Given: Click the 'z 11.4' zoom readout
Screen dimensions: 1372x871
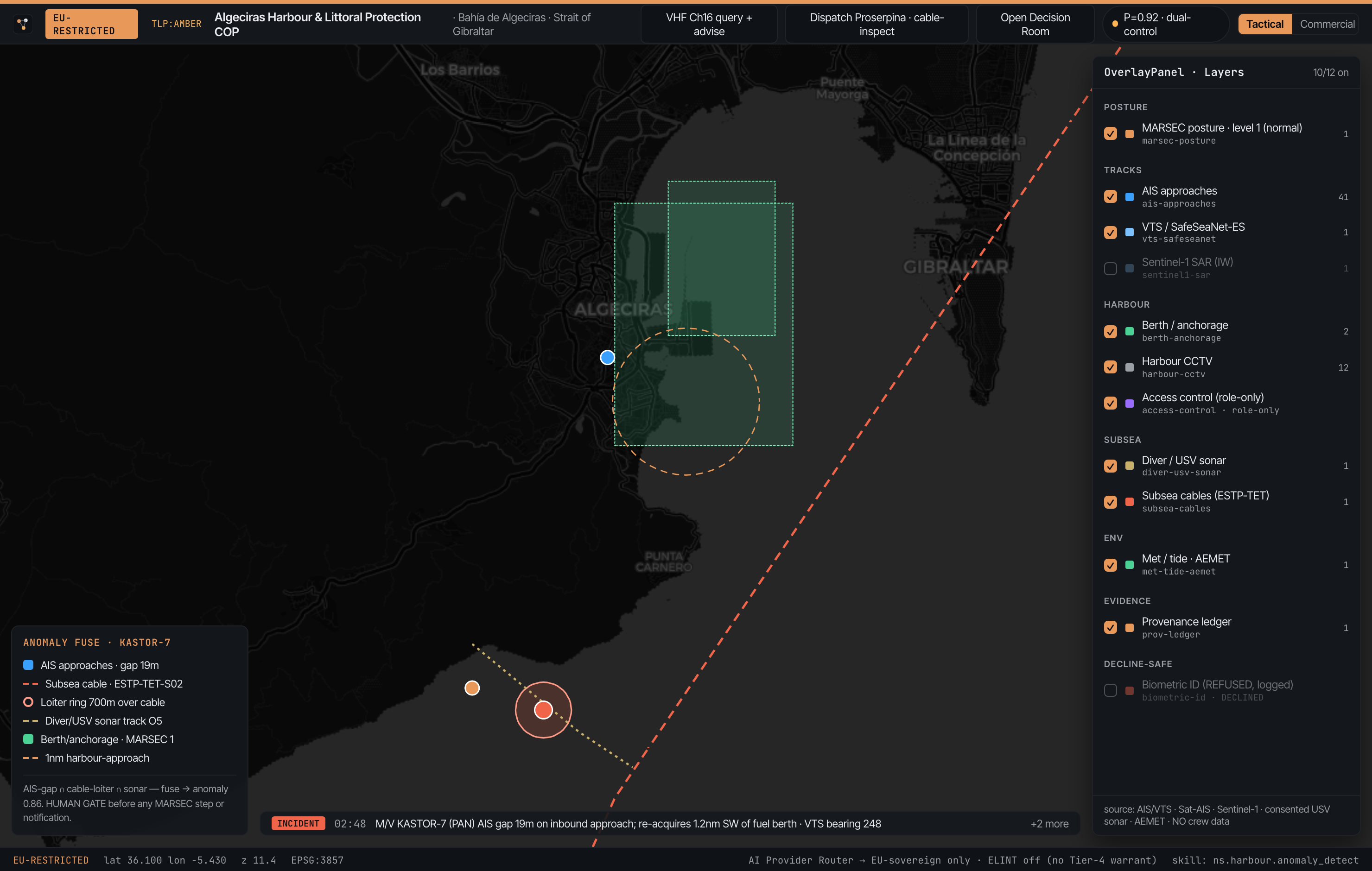Looking at the screenshot, I should 259,860.
